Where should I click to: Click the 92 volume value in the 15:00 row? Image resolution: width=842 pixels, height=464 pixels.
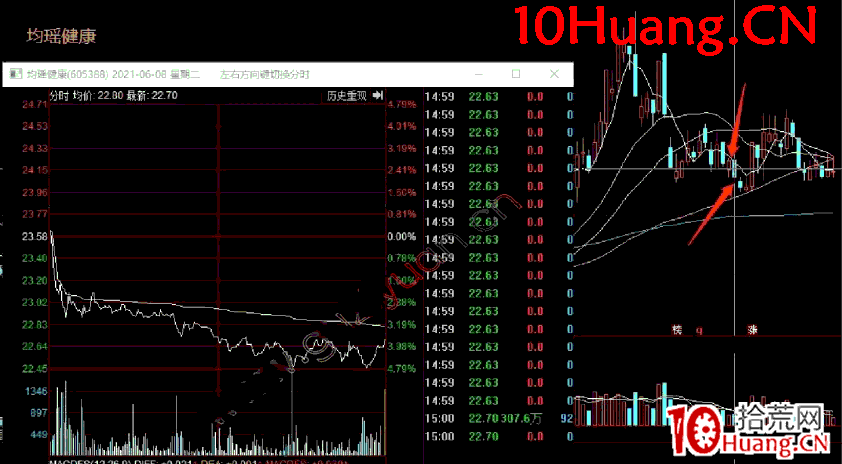[567, 418]
